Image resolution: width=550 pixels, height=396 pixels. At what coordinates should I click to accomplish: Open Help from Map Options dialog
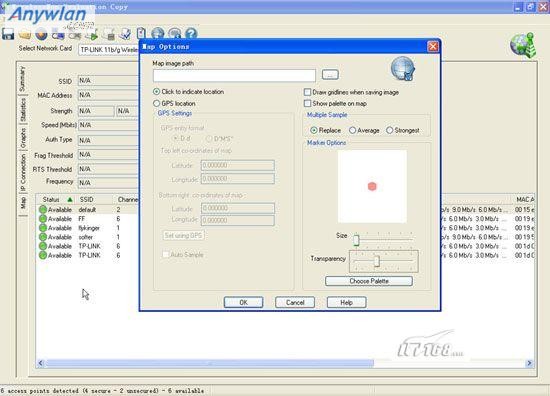(347, 302)
